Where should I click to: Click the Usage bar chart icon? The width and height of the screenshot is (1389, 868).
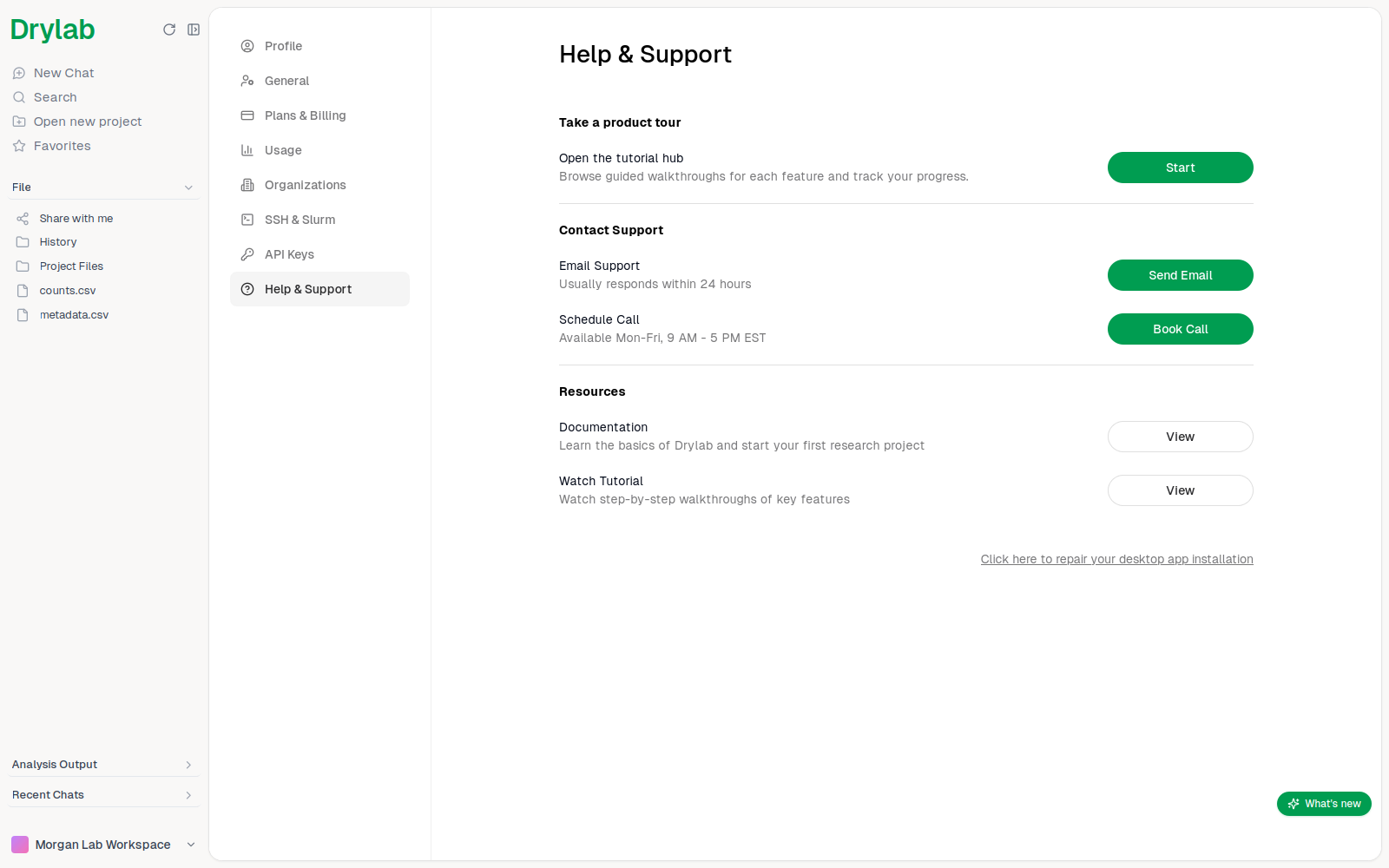click(247, 150)
